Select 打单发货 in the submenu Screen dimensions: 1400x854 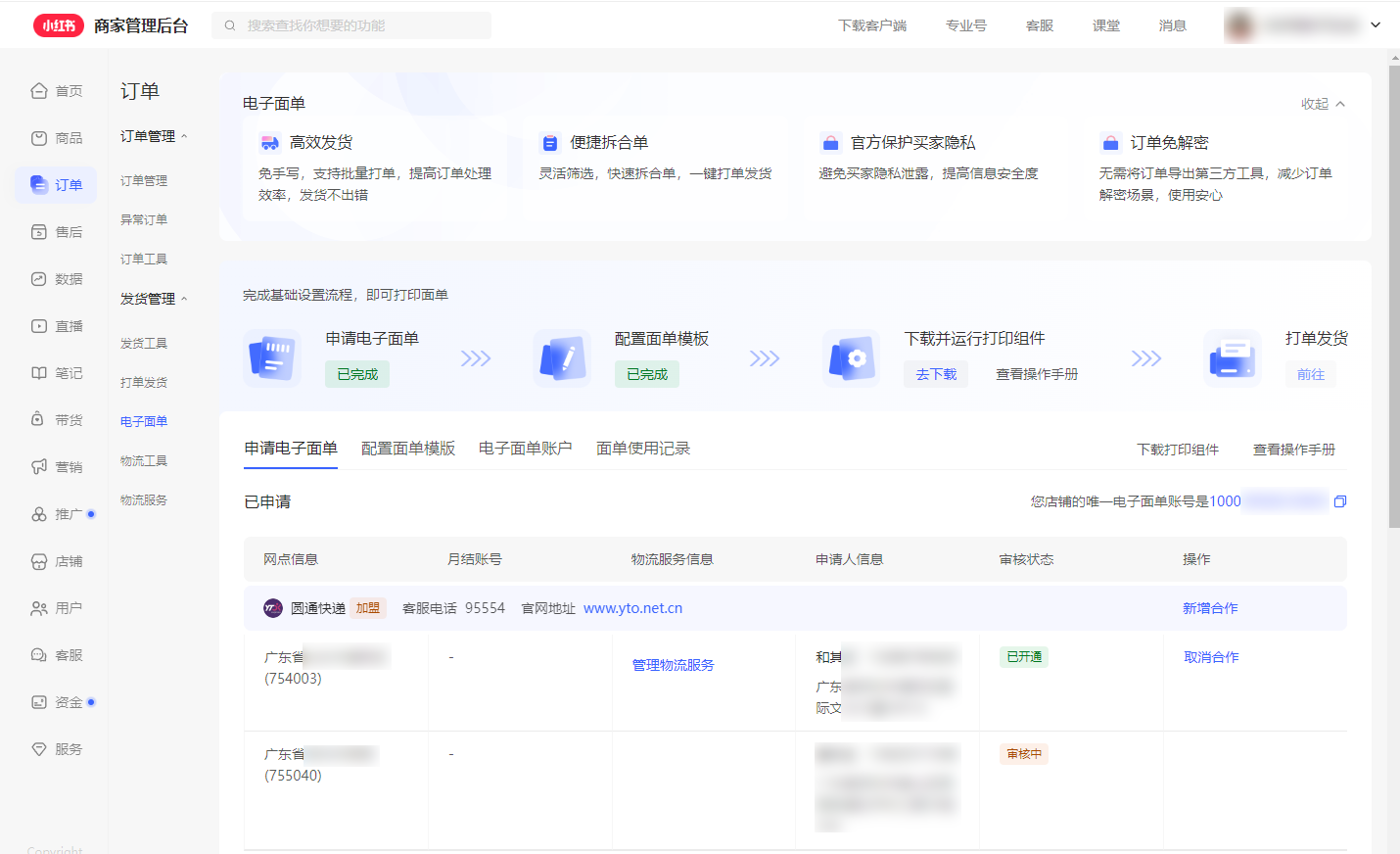(144, 382)
